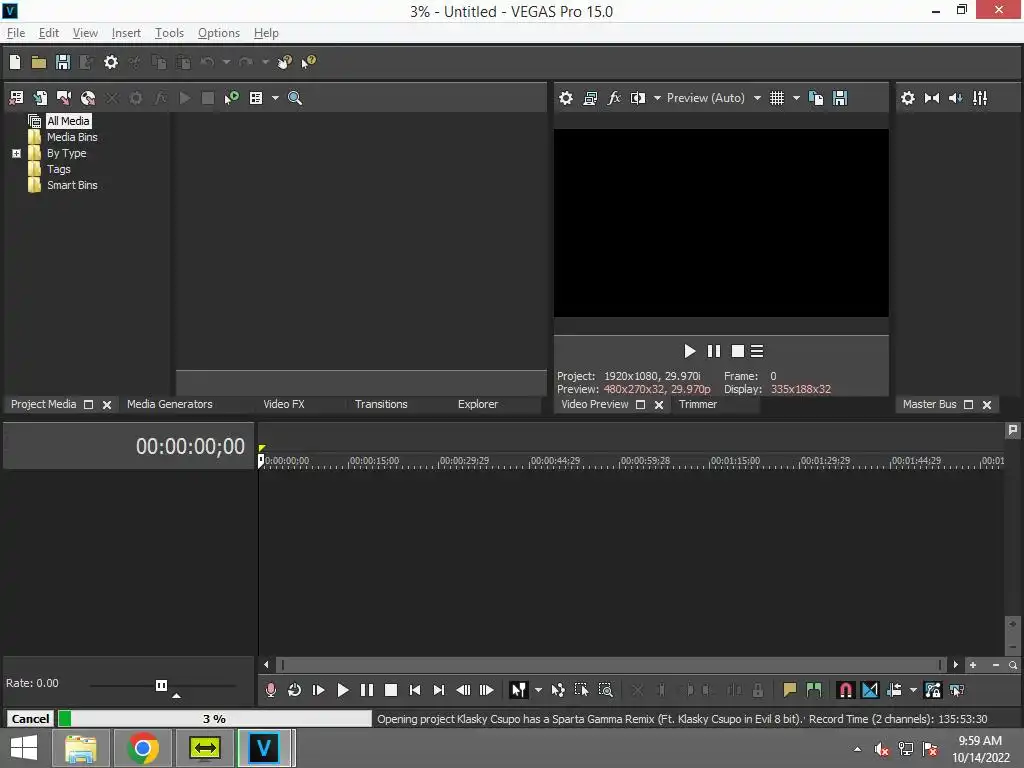This screenshot has height=768, width=1024.
Task: Select the Selection Edit tool
Action: point(581,690)
